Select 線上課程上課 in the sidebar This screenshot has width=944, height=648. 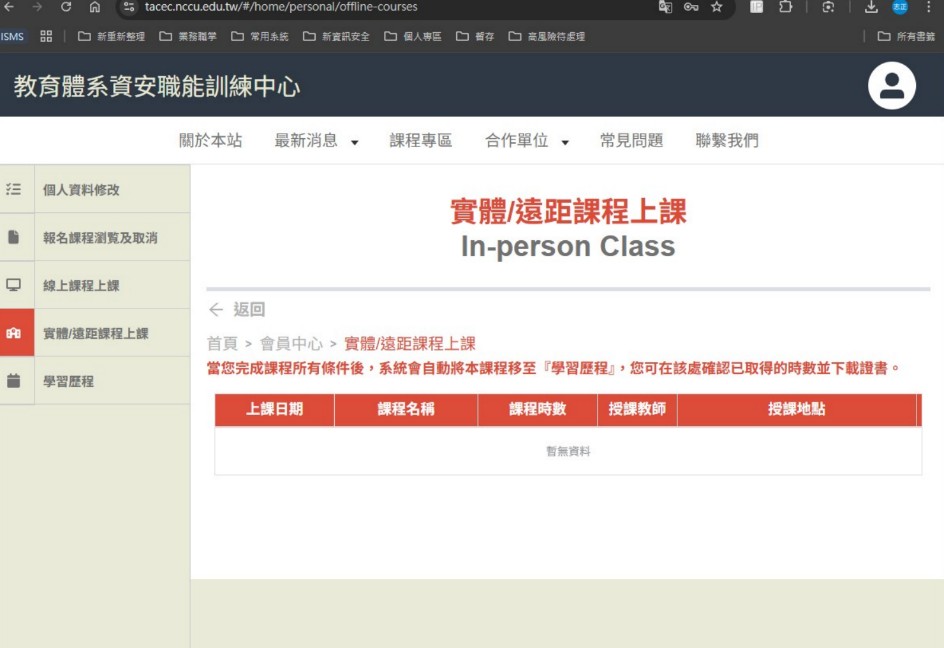tap(81, 285)
